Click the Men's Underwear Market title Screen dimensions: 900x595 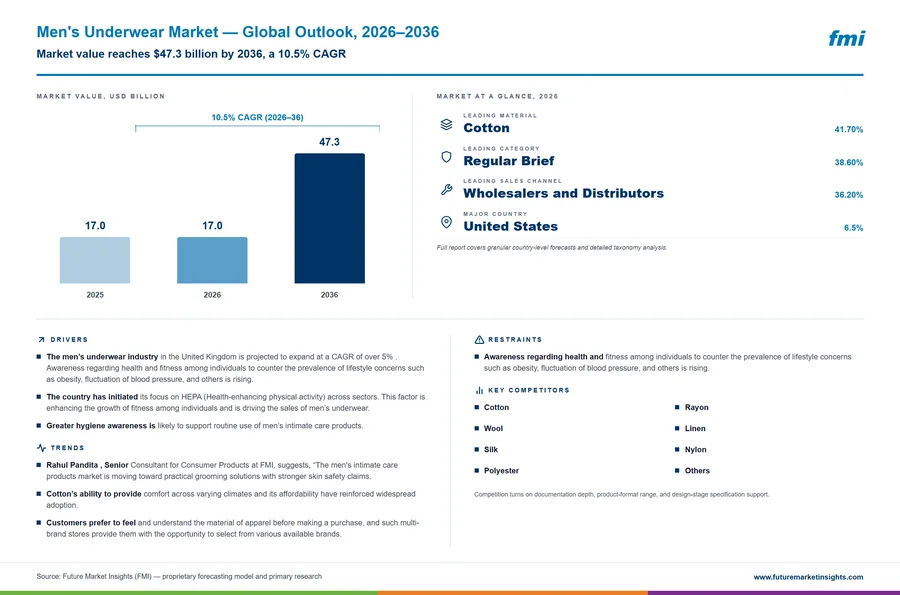[238, 32]
